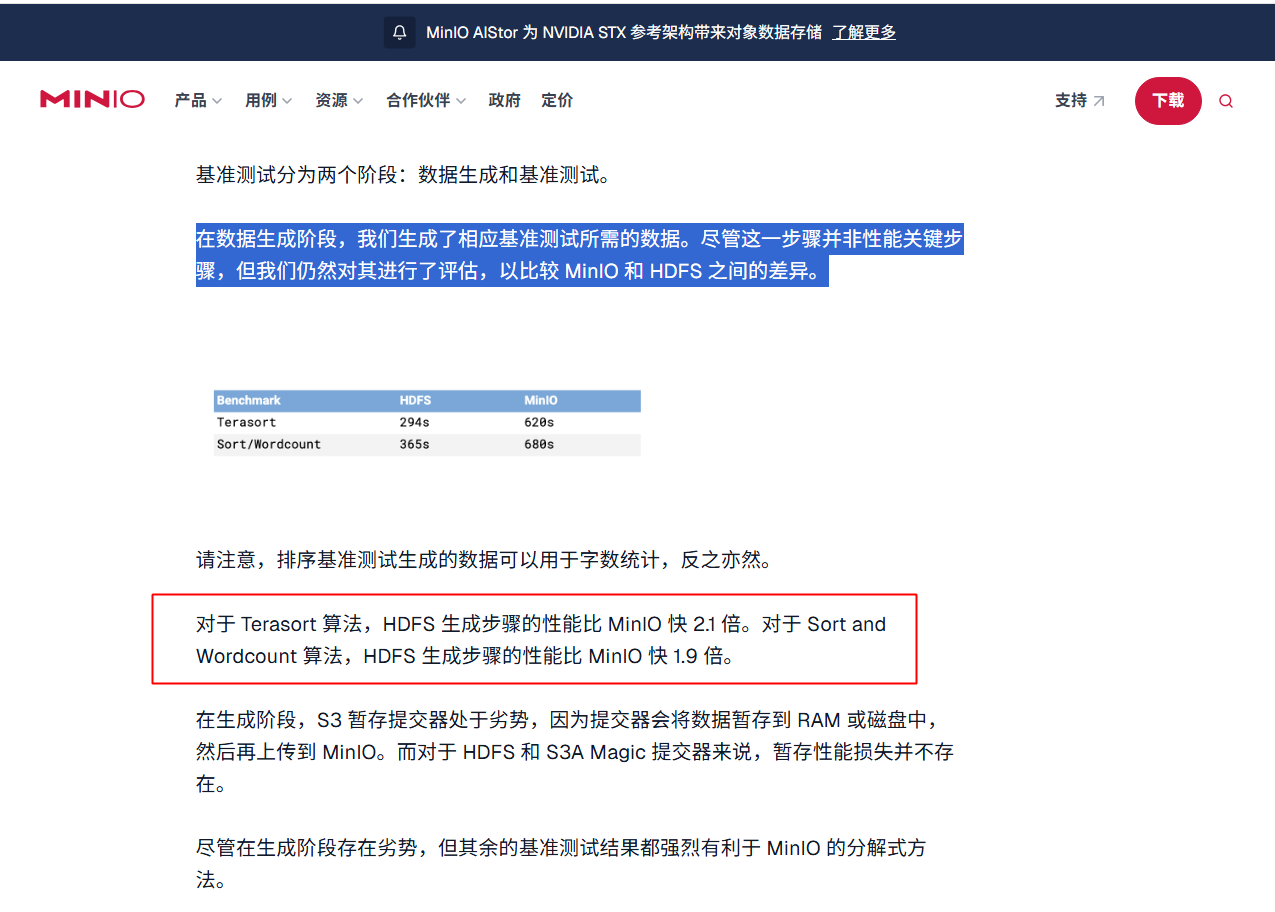Screen dimensions: 1275x912
Task: Go to the 定价 page
Action: coord(557,100)
